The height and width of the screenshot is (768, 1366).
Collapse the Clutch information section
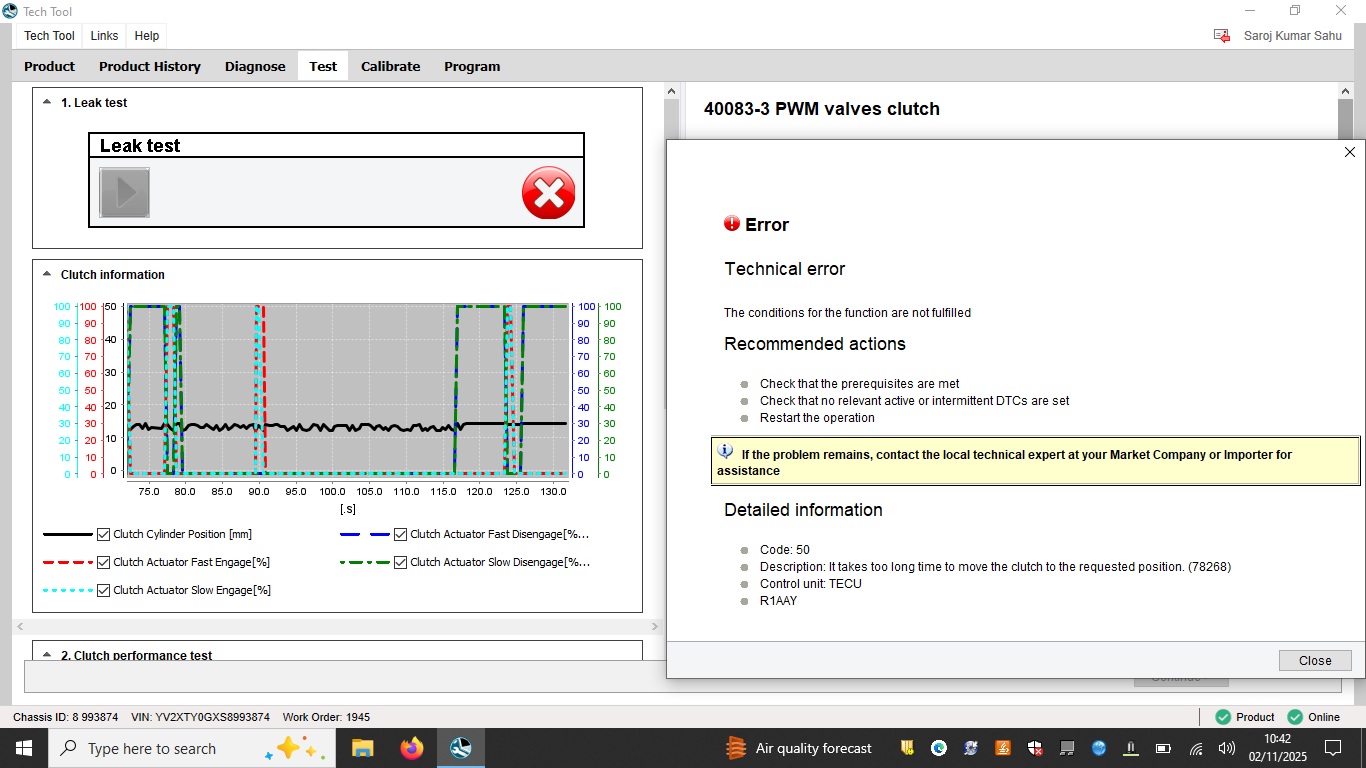46,274
